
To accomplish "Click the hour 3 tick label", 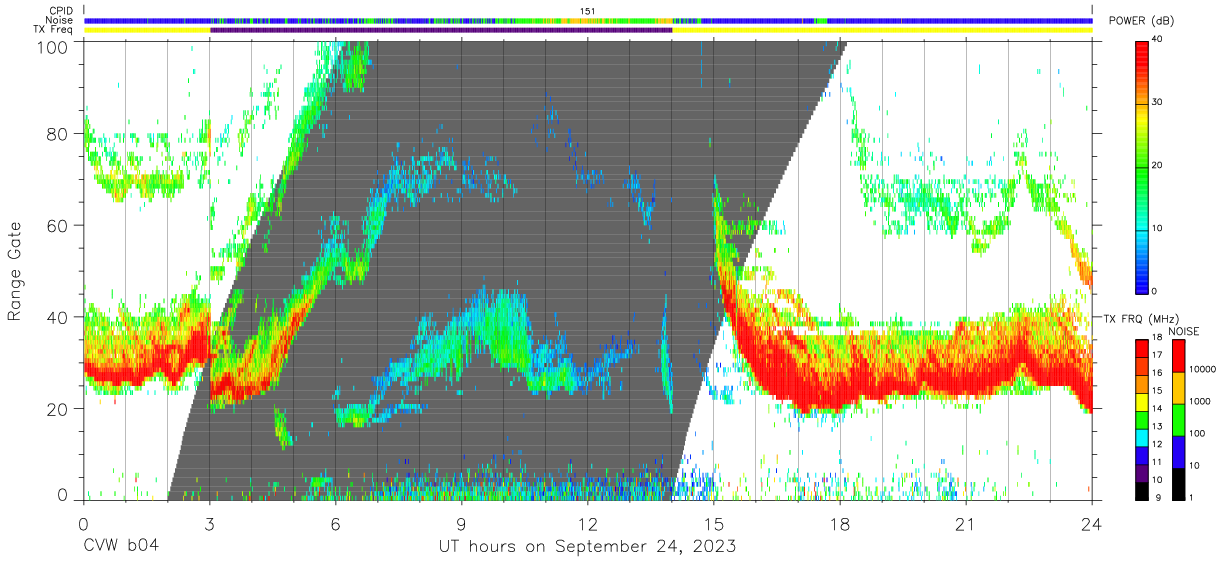I will (210, 523).
